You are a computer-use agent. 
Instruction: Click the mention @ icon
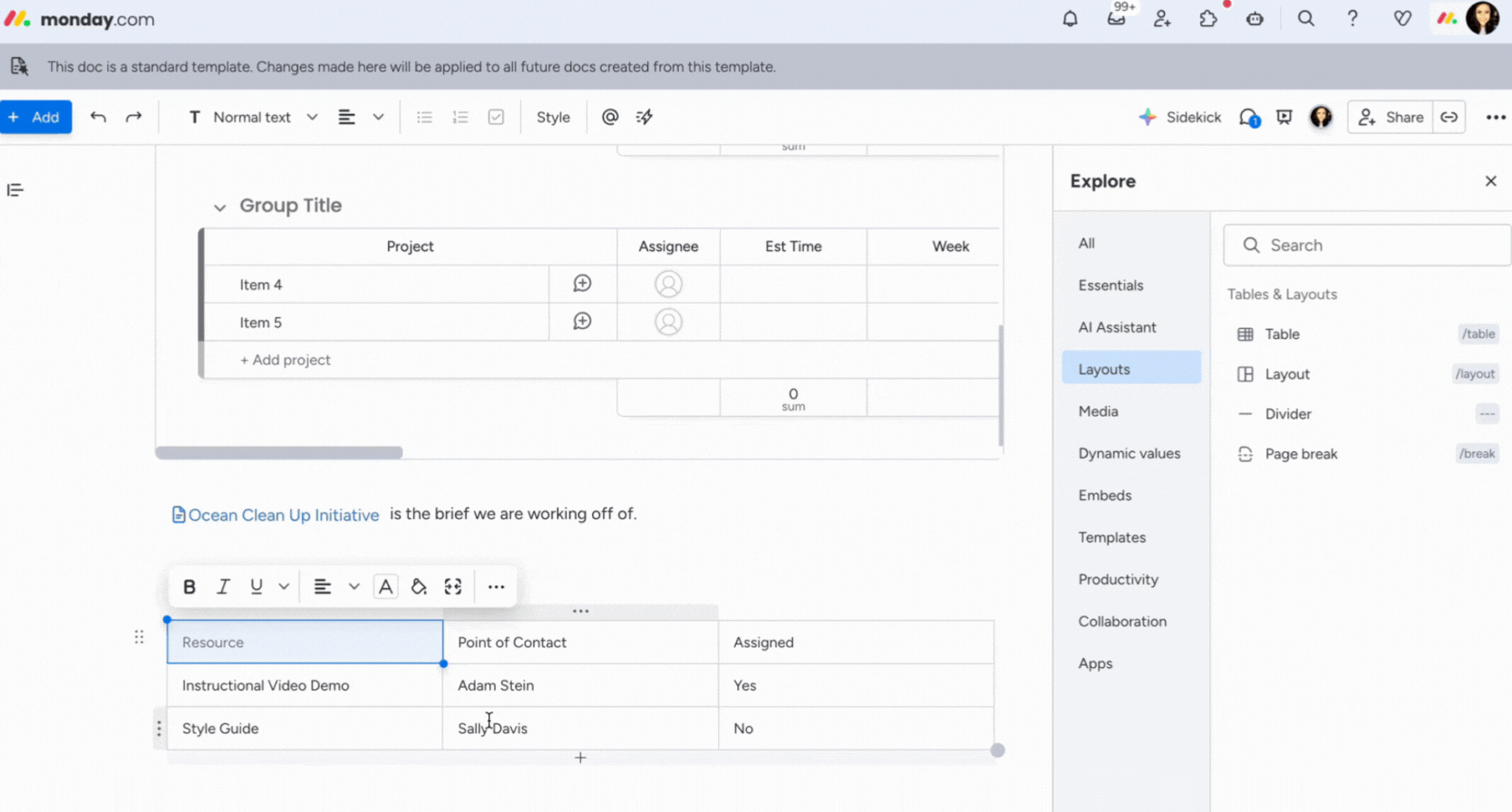coord(610,117)
